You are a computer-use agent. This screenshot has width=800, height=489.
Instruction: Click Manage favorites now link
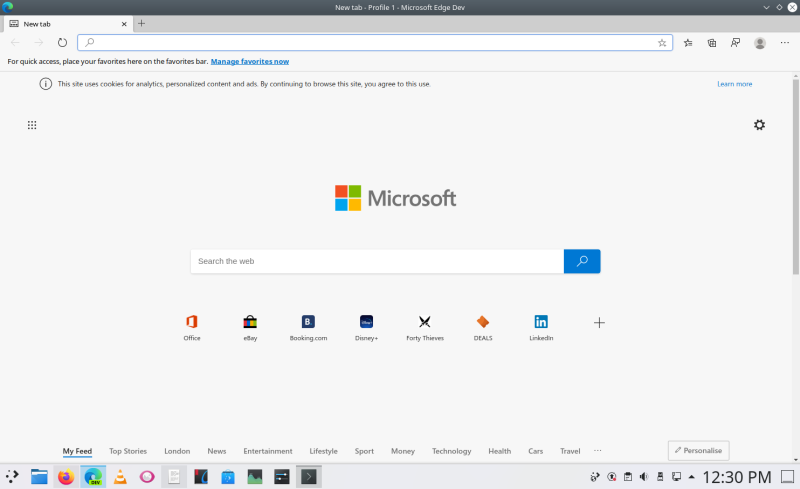[249, 61]
